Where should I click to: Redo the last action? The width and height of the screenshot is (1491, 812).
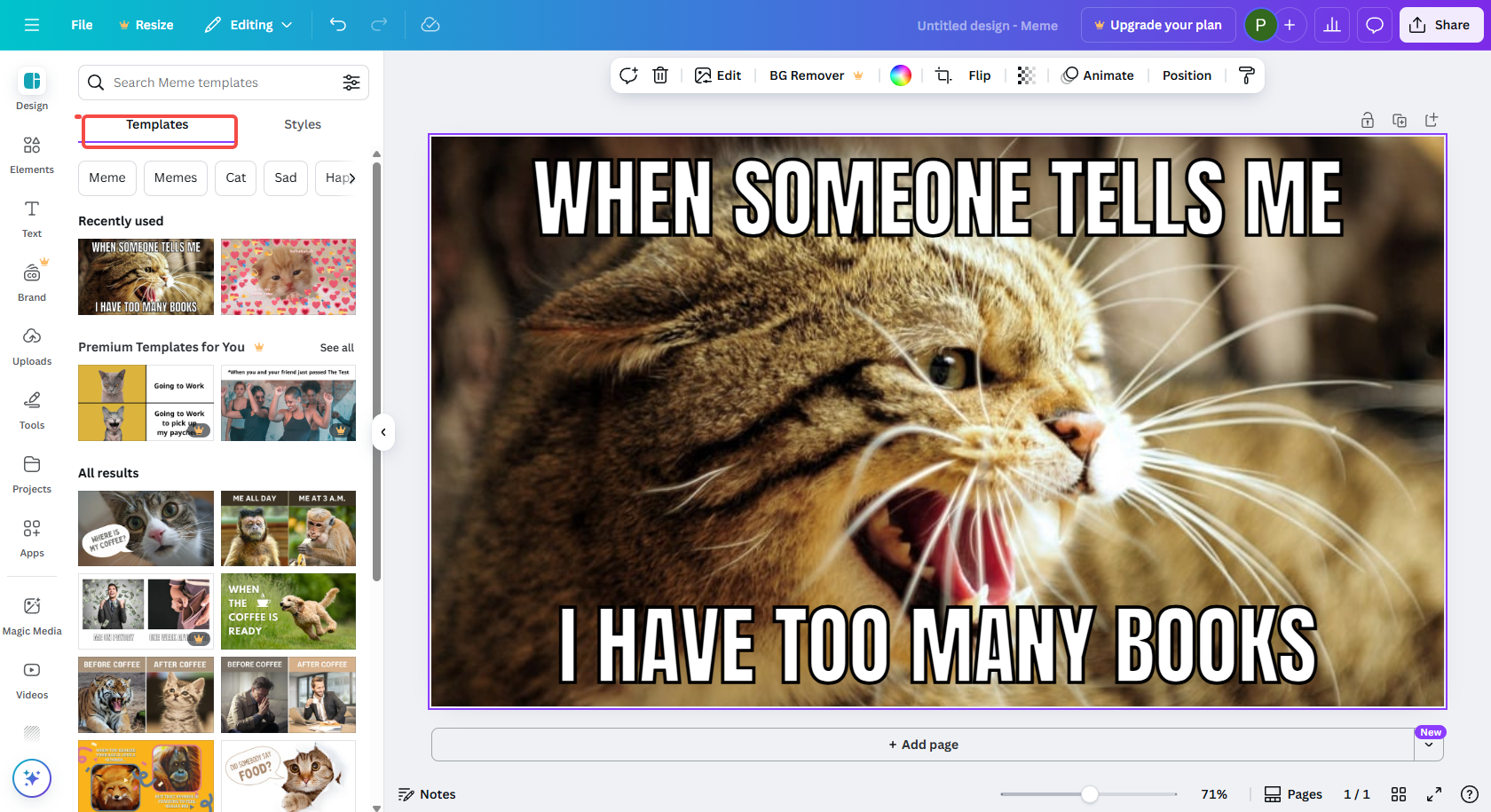[x=379, y=25]
